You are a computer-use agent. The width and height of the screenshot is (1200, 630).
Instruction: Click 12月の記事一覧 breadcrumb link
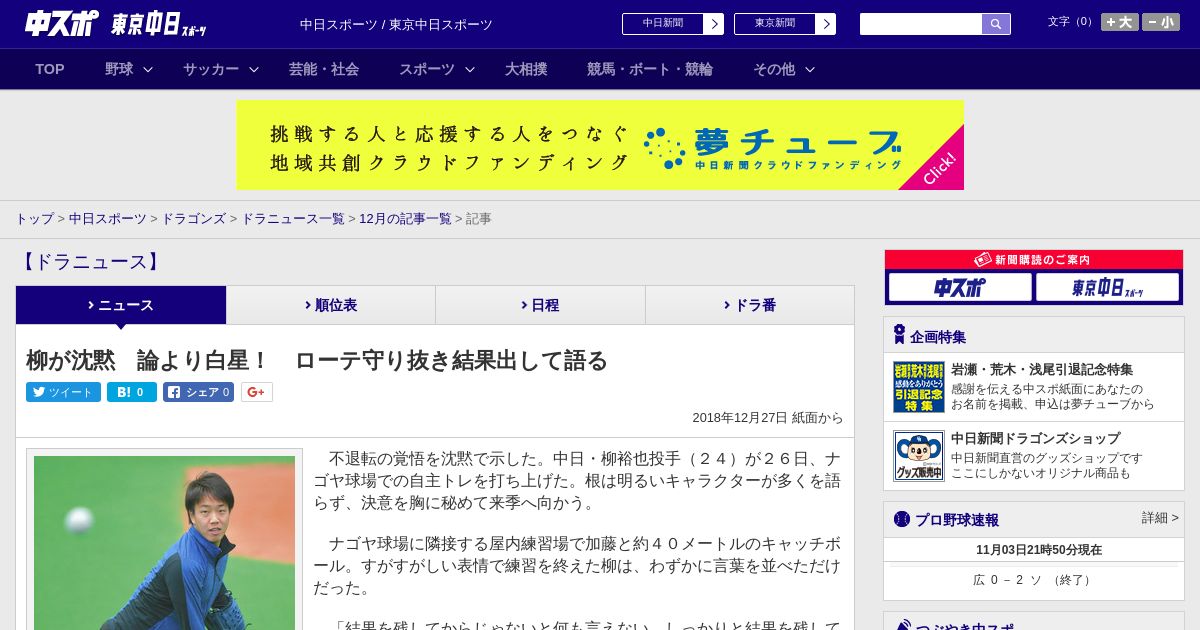click(405, 218)
